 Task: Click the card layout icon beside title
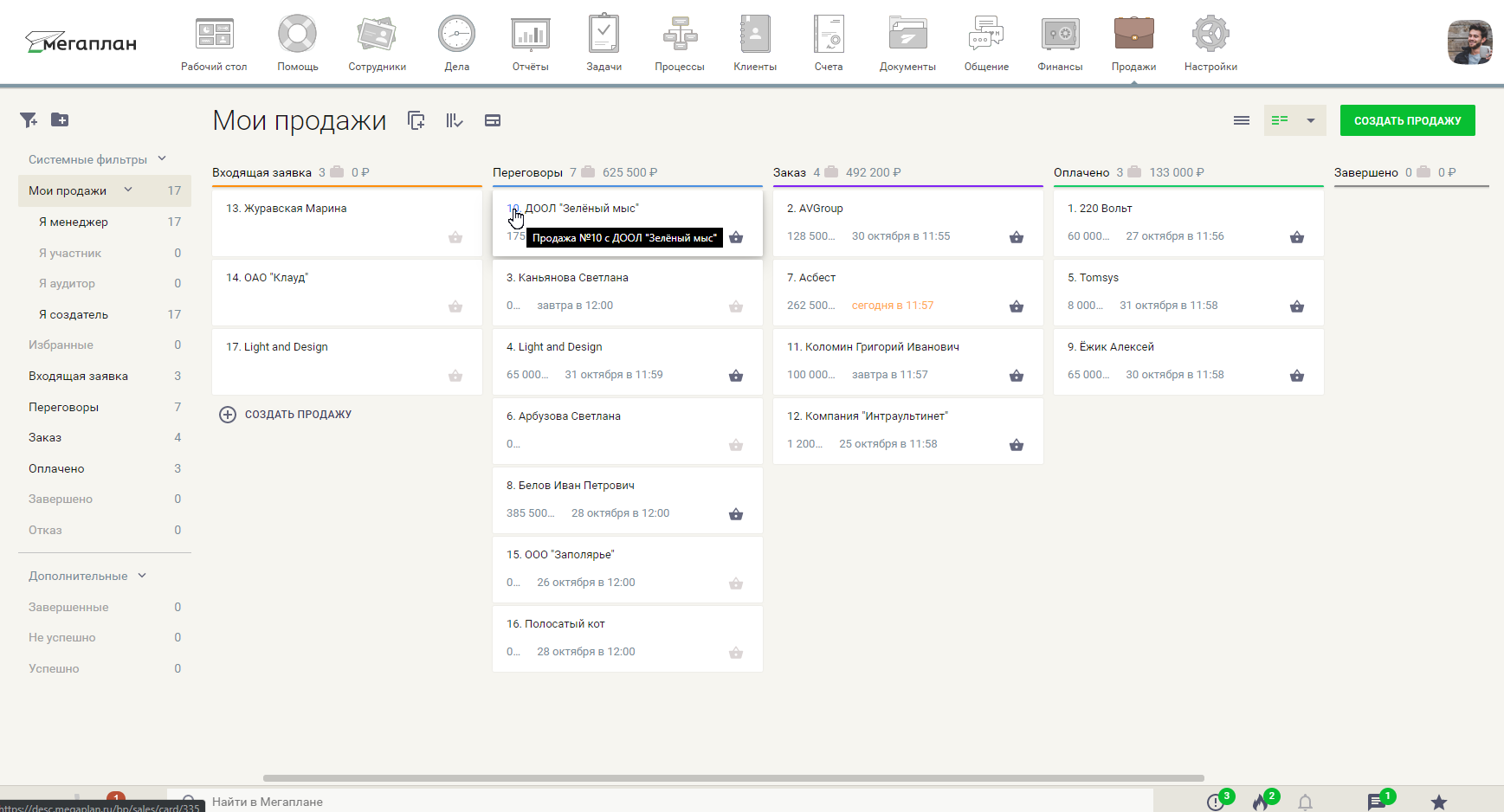[493, 120]
